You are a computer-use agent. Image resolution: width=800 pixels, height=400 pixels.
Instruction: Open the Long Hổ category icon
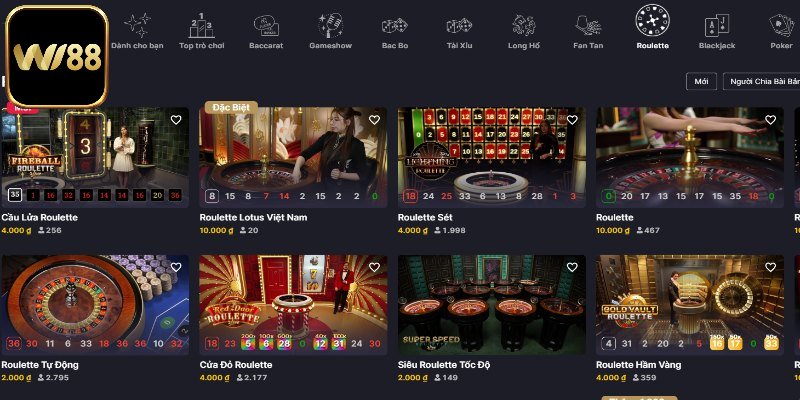(x=523, y=26)
